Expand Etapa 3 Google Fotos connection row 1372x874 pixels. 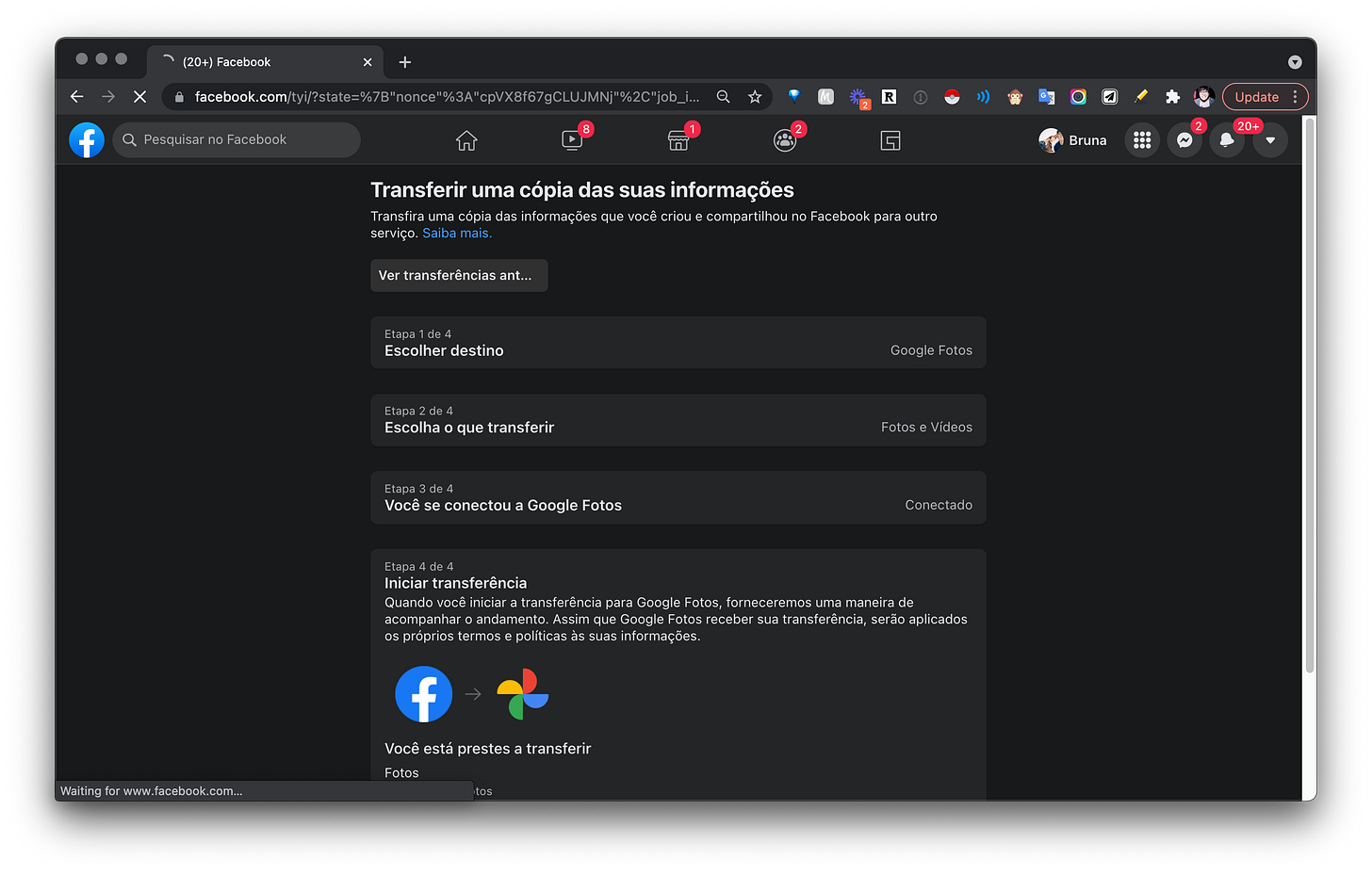[678, 497]
